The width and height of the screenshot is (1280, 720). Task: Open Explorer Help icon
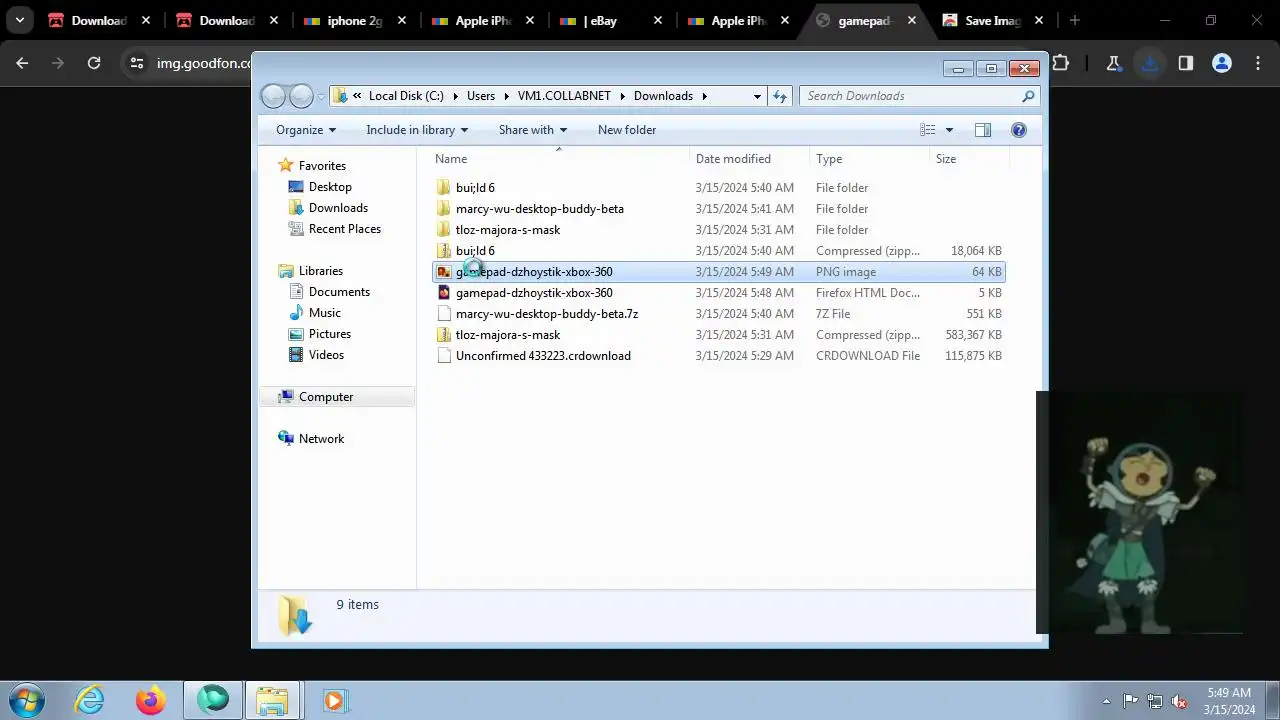1019,130
